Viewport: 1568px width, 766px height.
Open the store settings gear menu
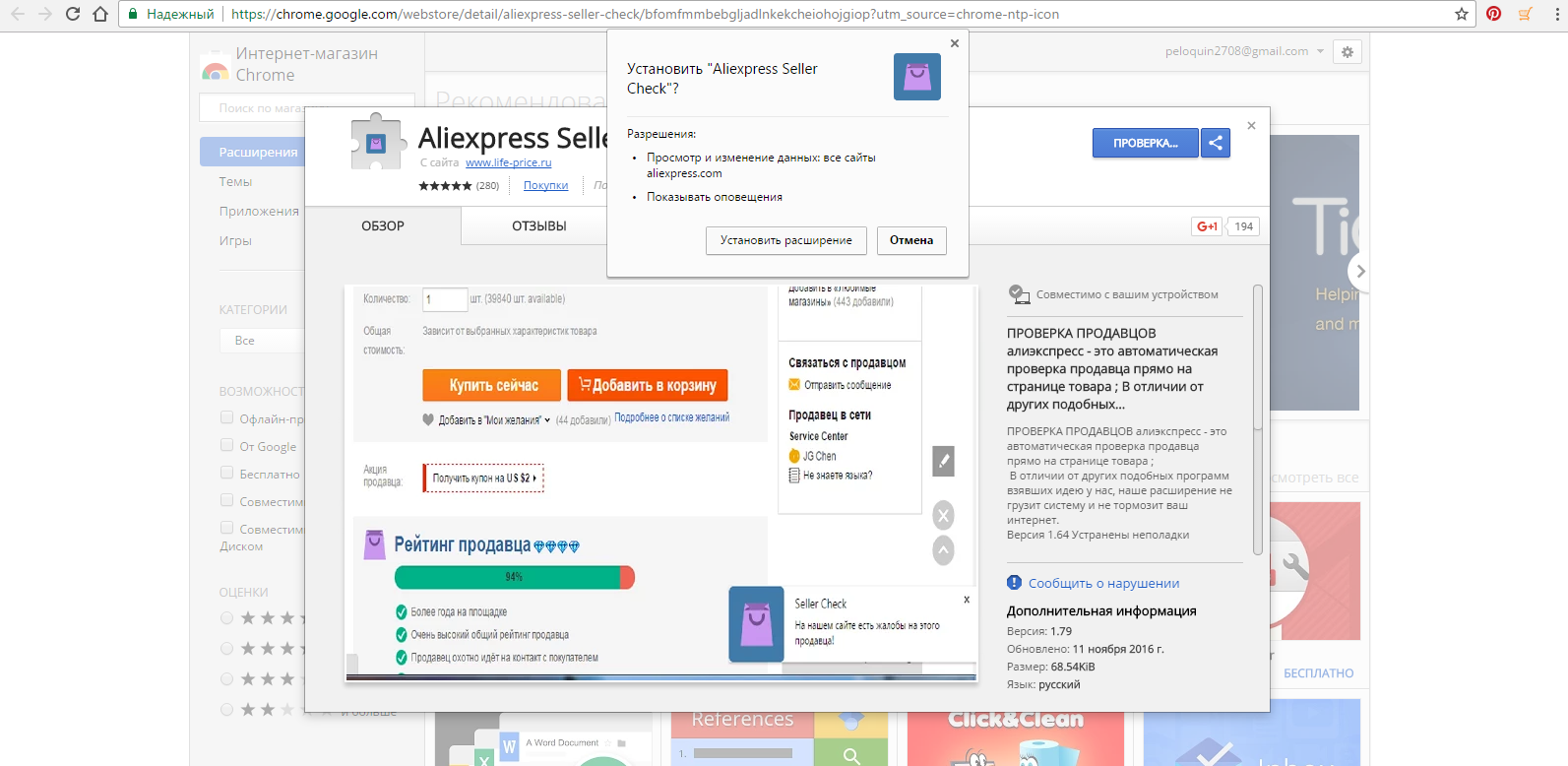(1348, 52)
